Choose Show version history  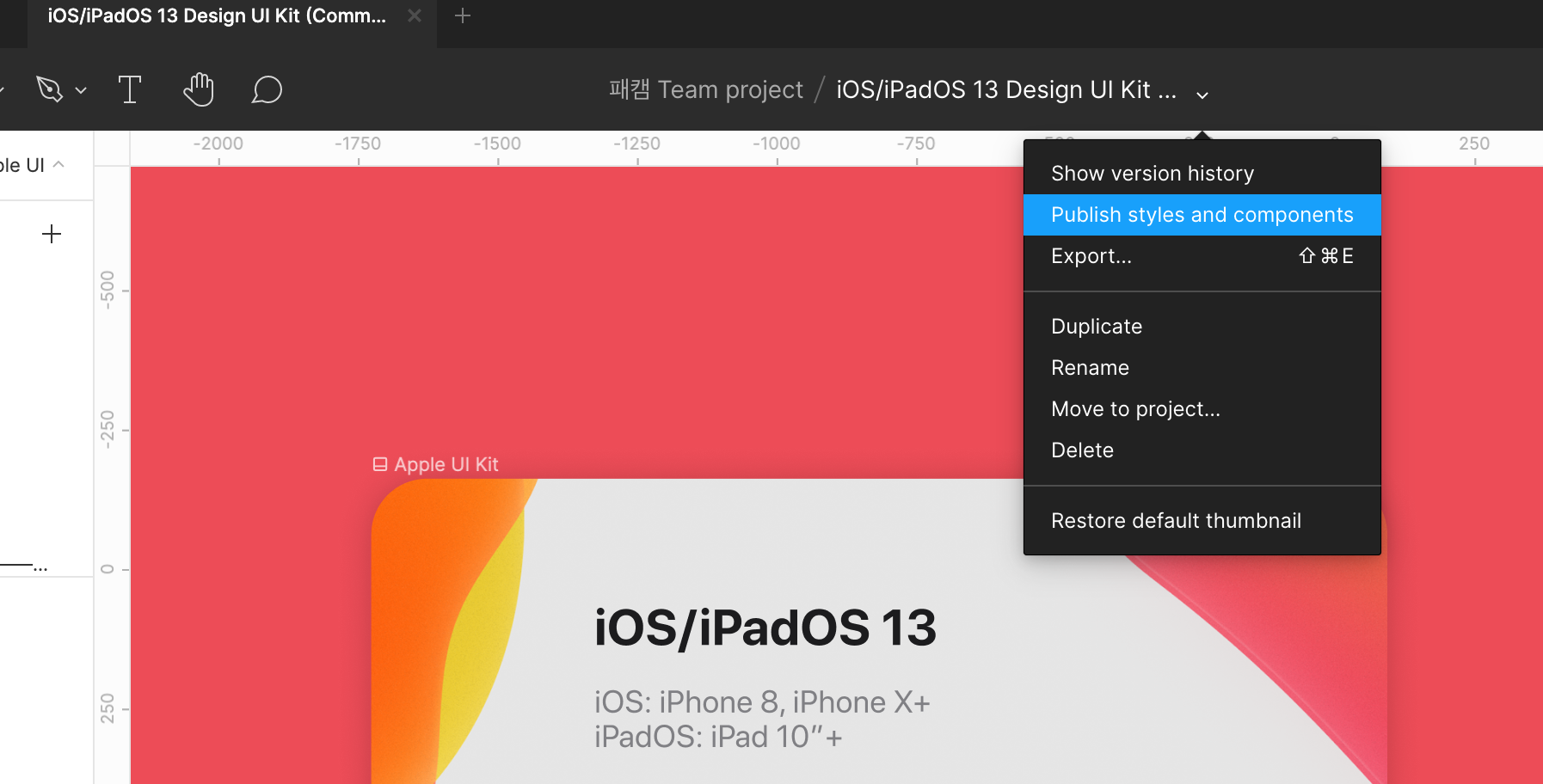tap(1202, 174)
